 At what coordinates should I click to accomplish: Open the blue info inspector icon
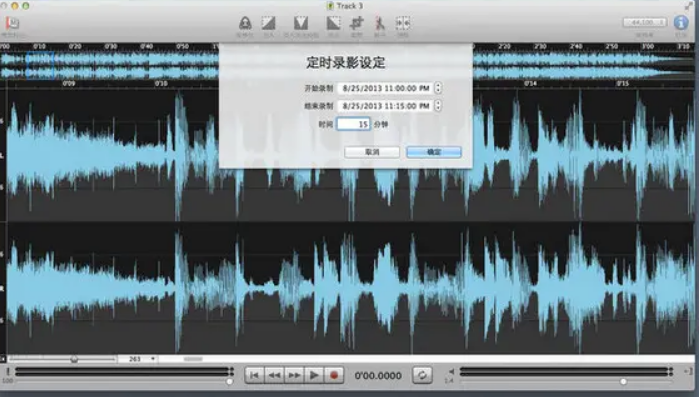[x=681, y=22]
